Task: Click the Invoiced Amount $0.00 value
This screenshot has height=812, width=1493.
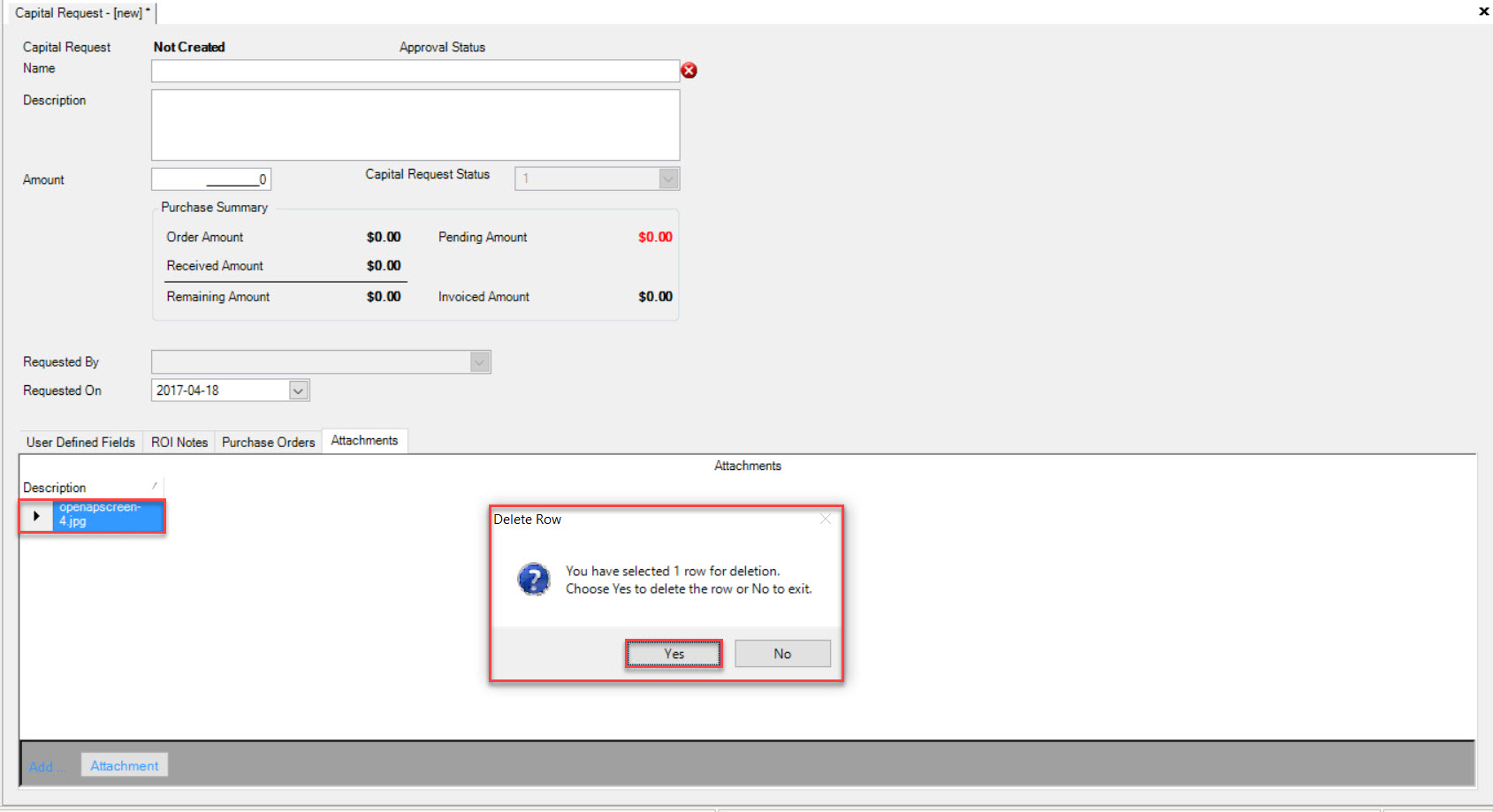Action: click(x=655, y=297)
